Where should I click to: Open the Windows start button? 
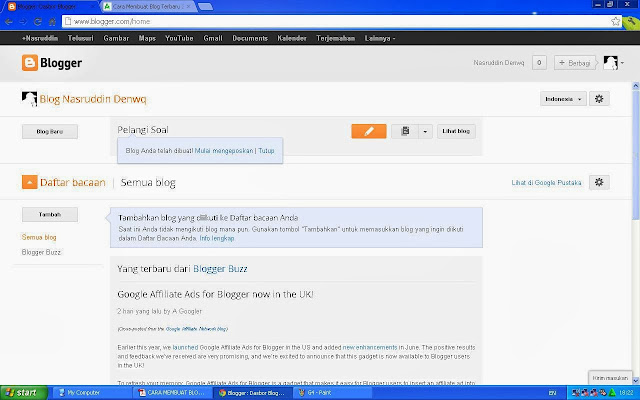(24, 393)
